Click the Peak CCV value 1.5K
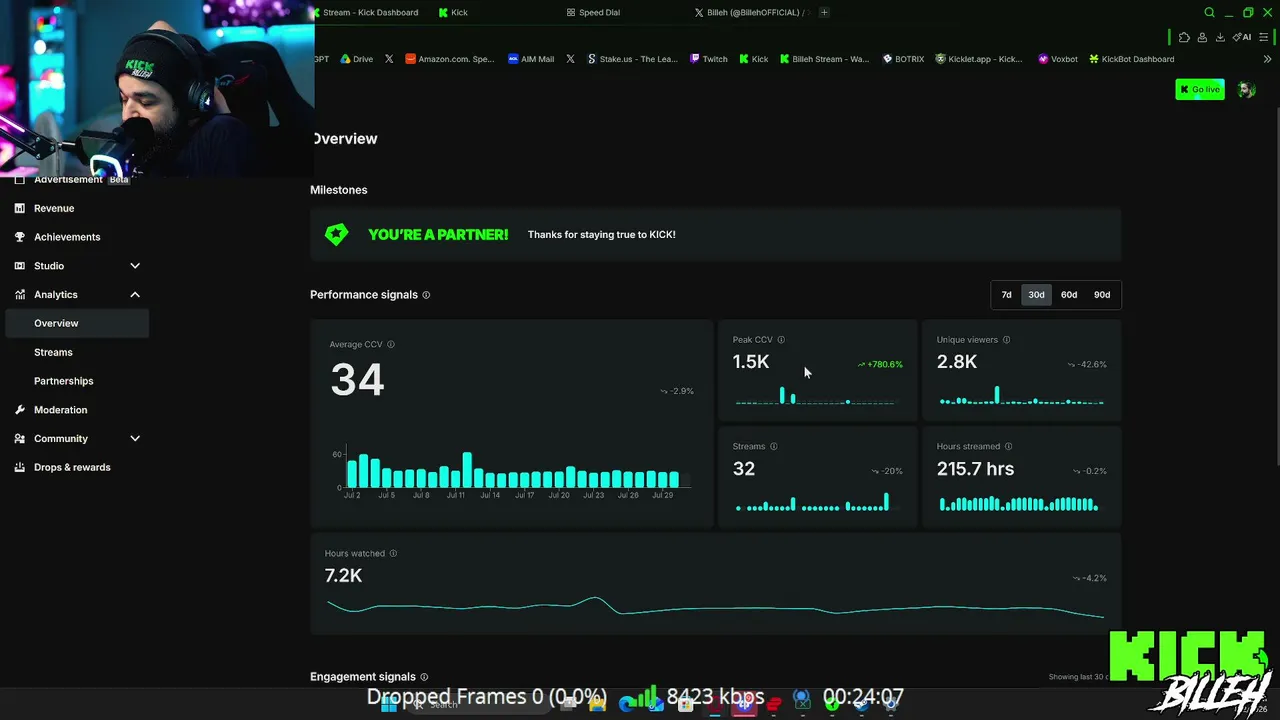Screen dimensions: 1280x720 coord(751,362)
